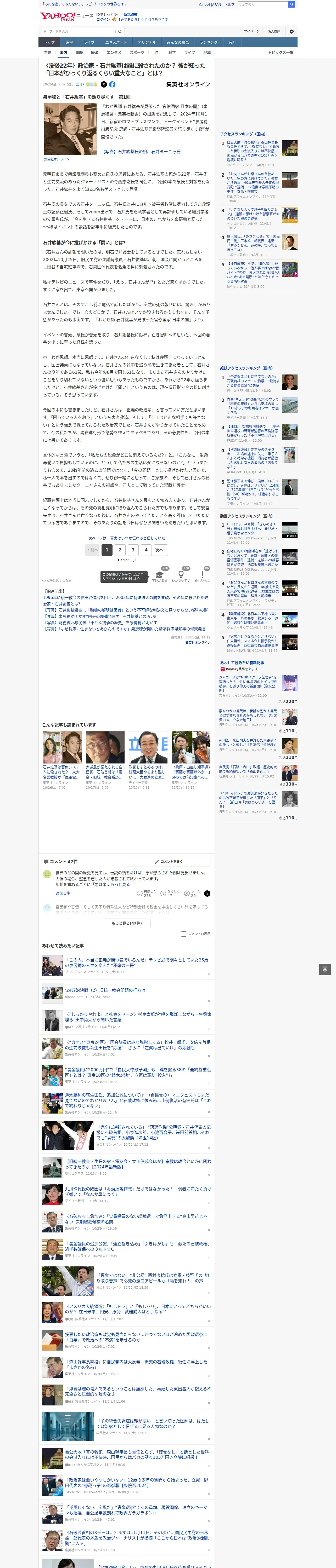Click the back-to-top arrow button
Screen dimensions: 336x1568
(x=325, y=970)
